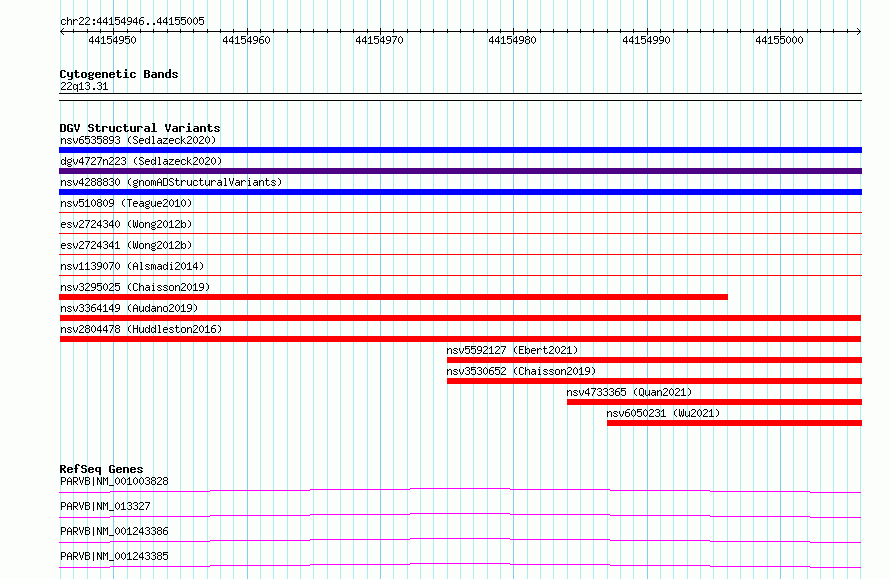Click the magenta line under PARVB|NM_001243386

(x=460, y=540)
